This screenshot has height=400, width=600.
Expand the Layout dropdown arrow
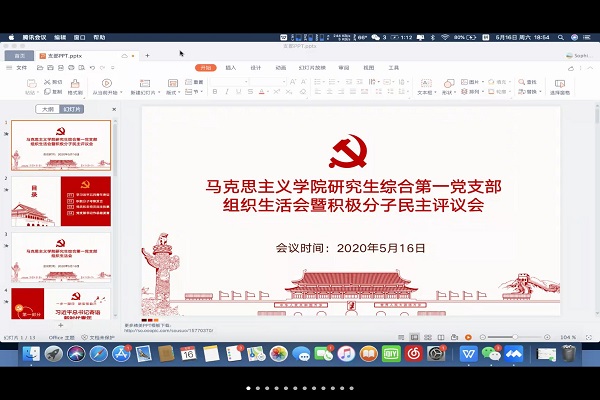[x=179, y=93]
